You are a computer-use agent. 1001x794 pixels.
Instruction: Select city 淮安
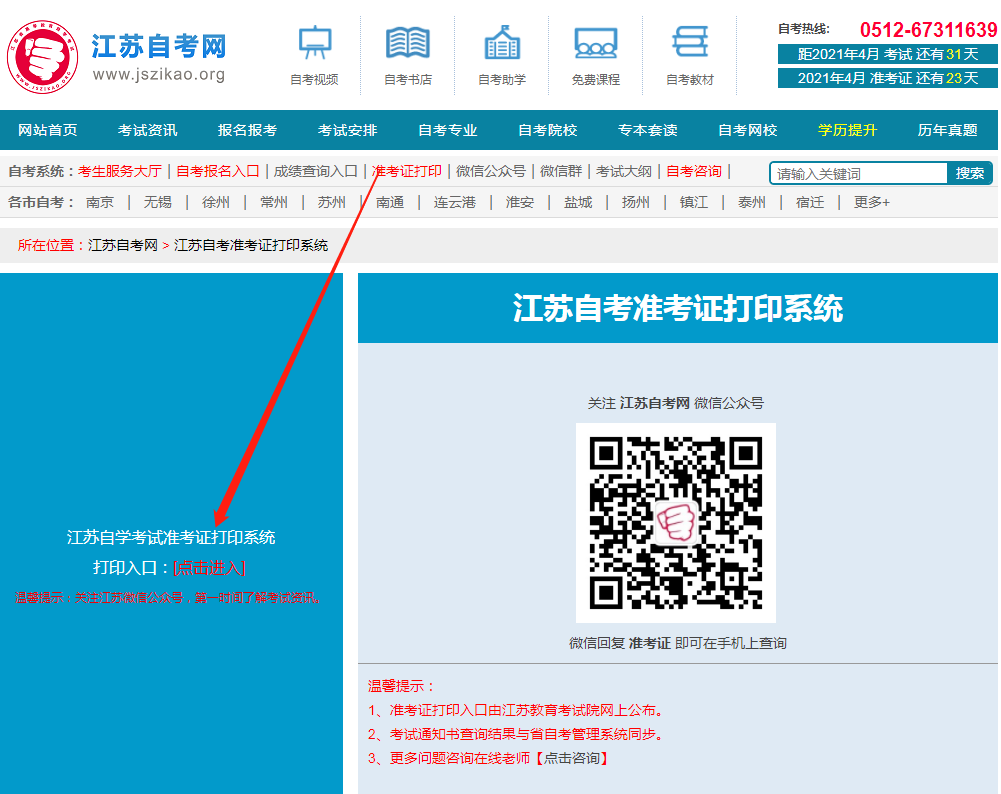click(520, 202)
